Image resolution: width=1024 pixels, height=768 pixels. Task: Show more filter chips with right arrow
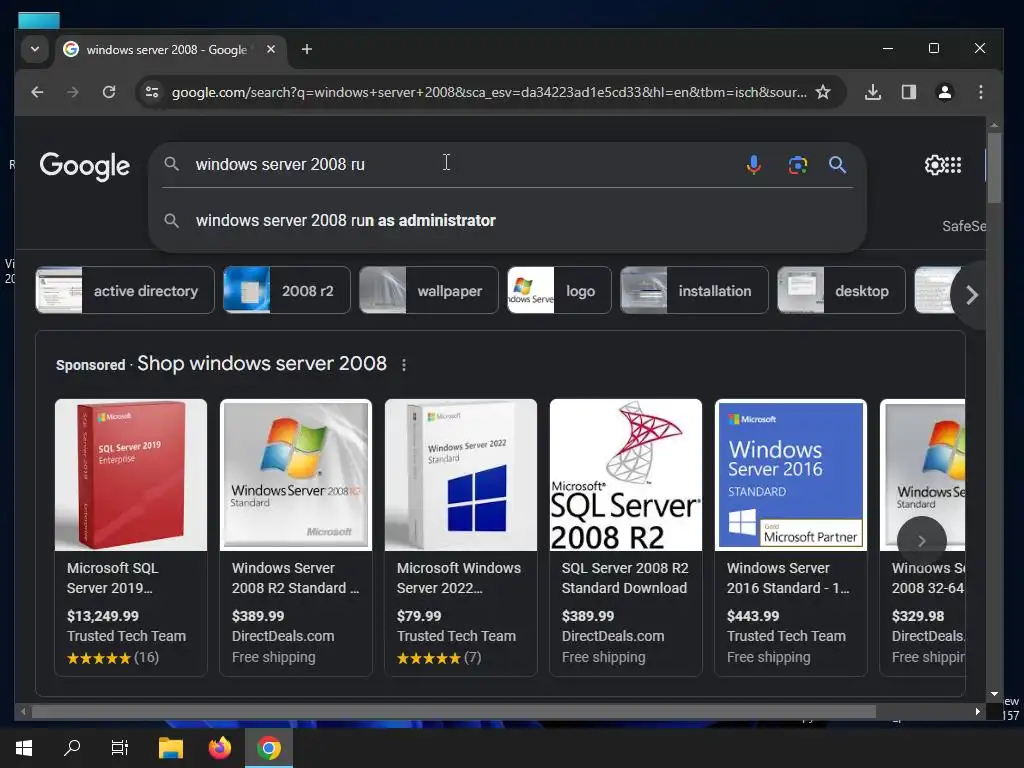(x=971, y=295)
